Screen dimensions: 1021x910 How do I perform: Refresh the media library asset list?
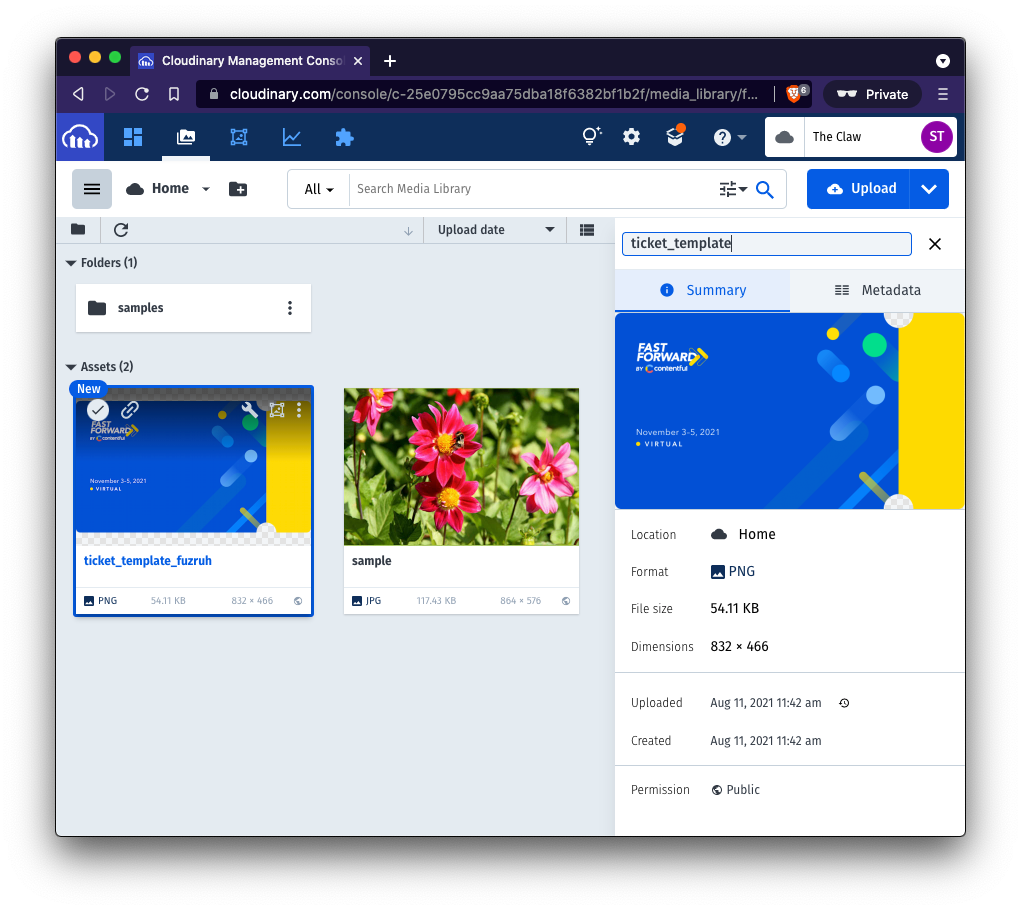(x=120, y=230)
